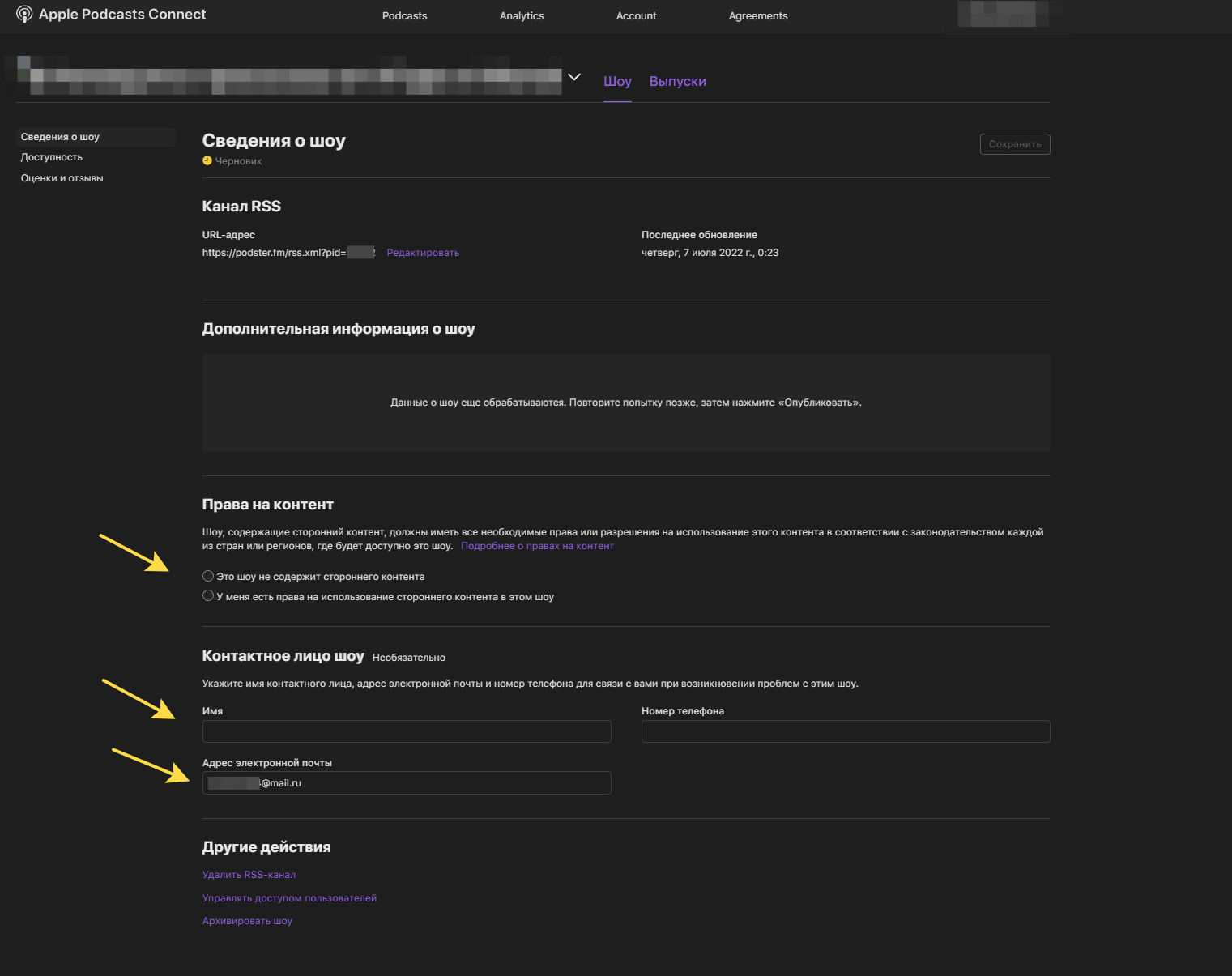This screenshot has width=1232, height=976.
Task: Click the 'Данные о шоу еще обрабатываются' message
Action: pyautogui.click(x=626, y=403)
